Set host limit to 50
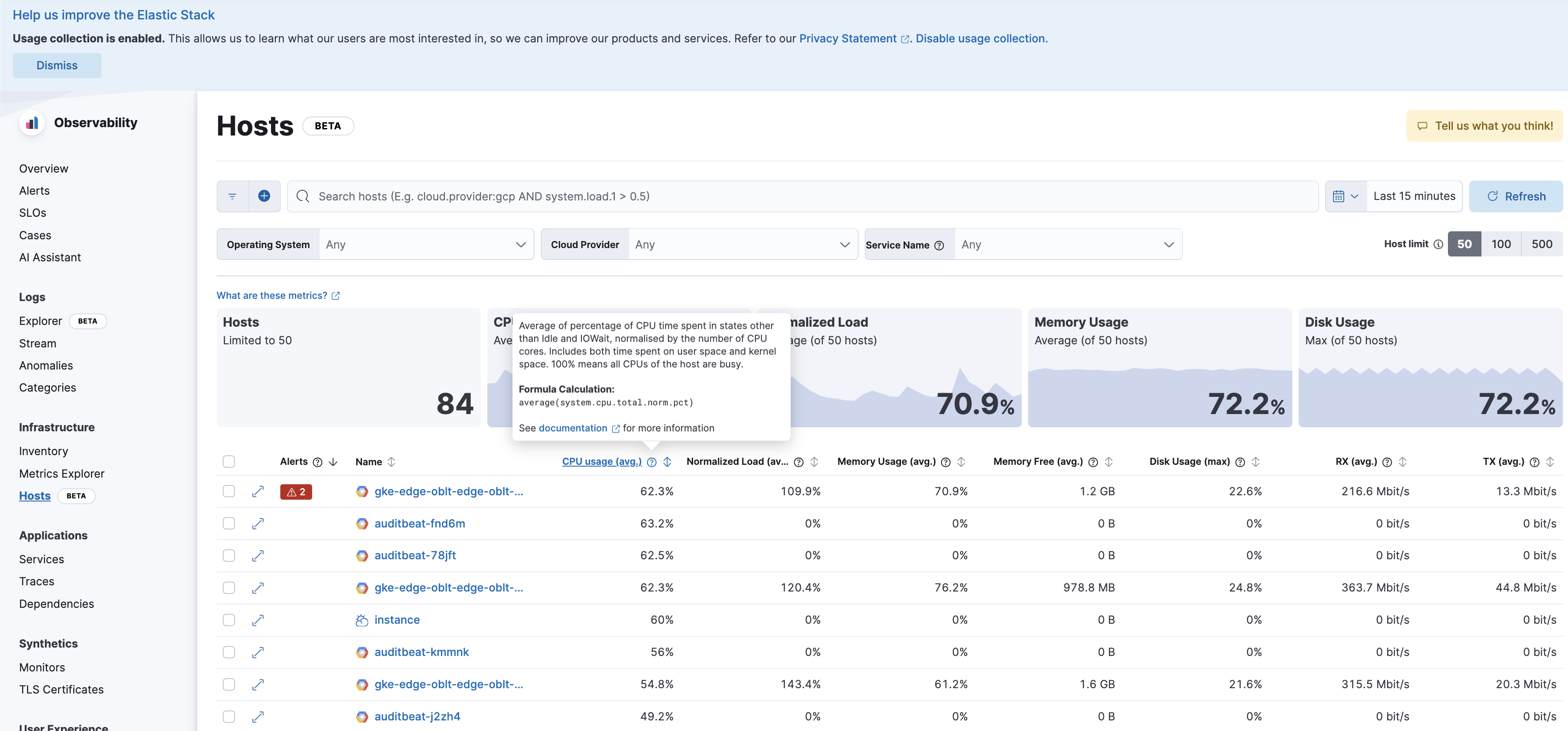This screenshot has width=1568, height=731. coord(1464,244)
